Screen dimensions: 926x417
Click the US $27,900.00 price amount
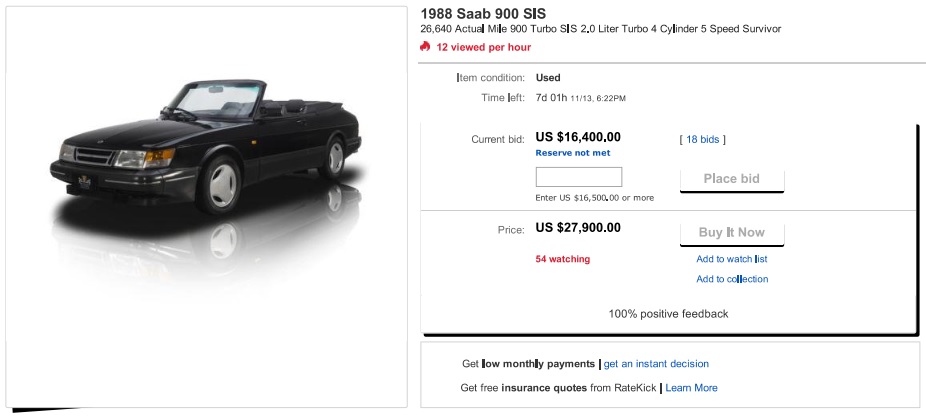click(x=578, y=228)
